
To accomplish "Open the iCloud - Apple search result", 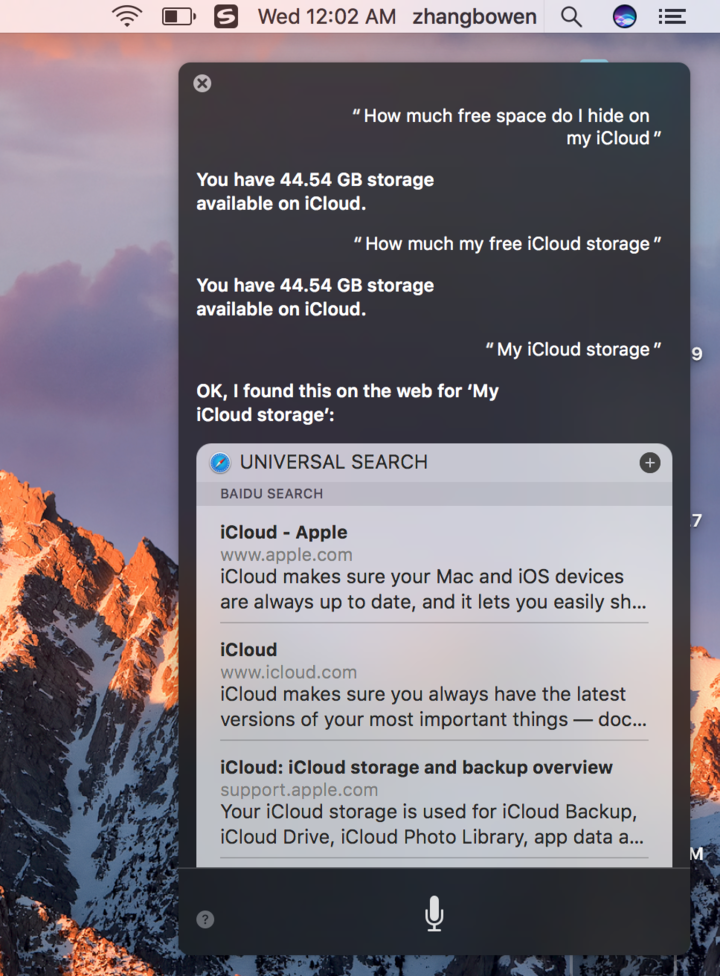I will pyautogui.click(x=434, y=566).
